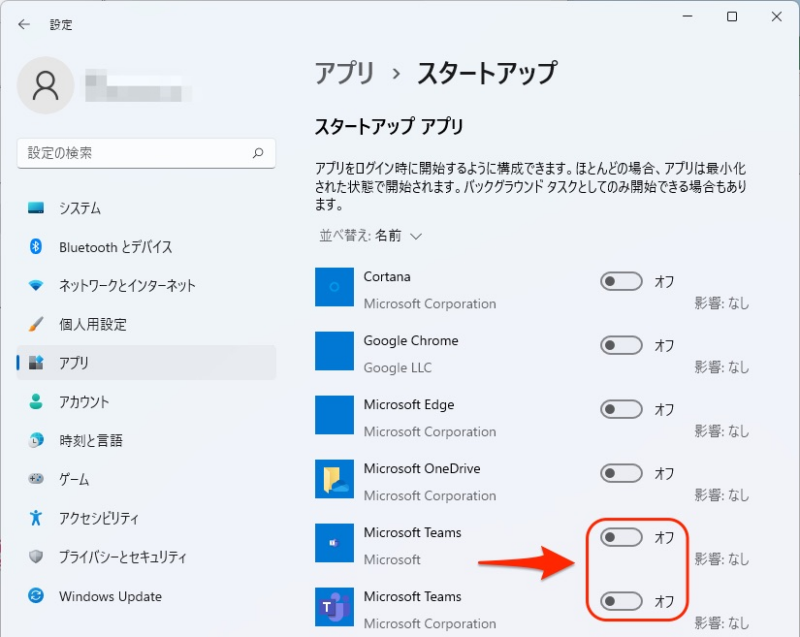Toggle Microsoft Edge startup switch
This screenshot has width=800, height=637.
pyautogui.click(x=621, y=409)
